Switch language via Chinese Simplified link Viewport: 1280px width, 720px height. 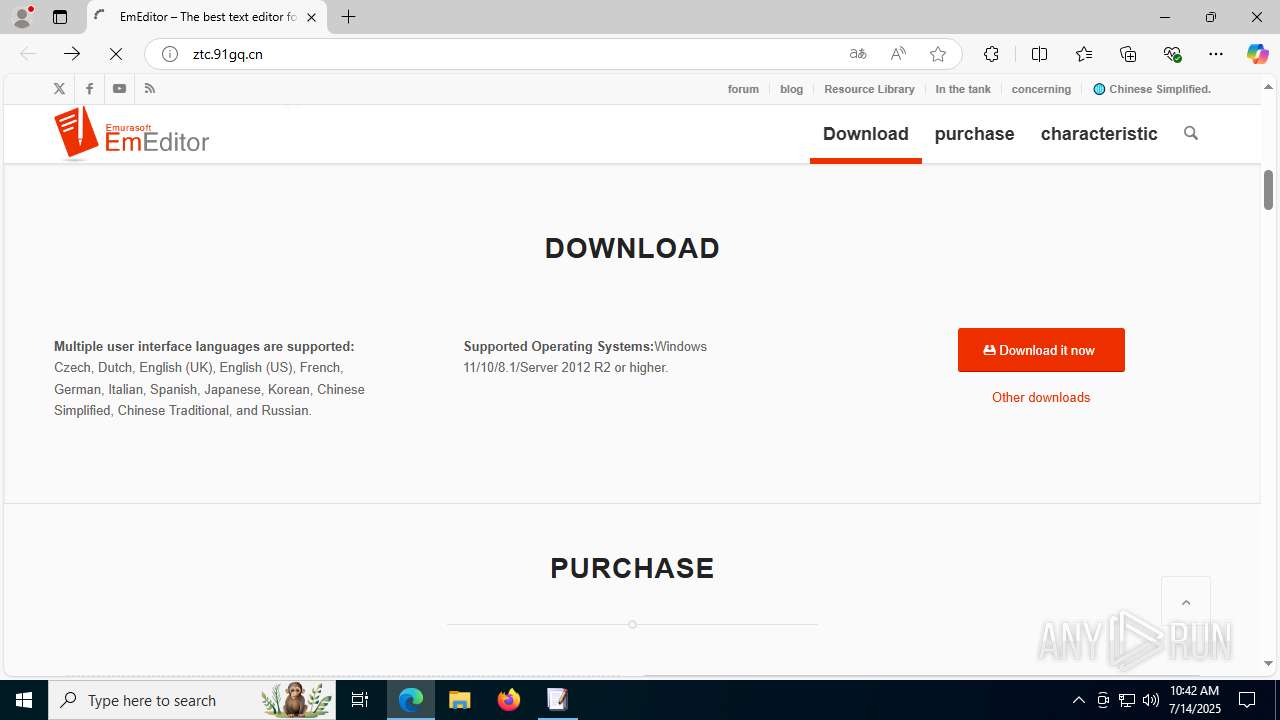(1152, 89)
